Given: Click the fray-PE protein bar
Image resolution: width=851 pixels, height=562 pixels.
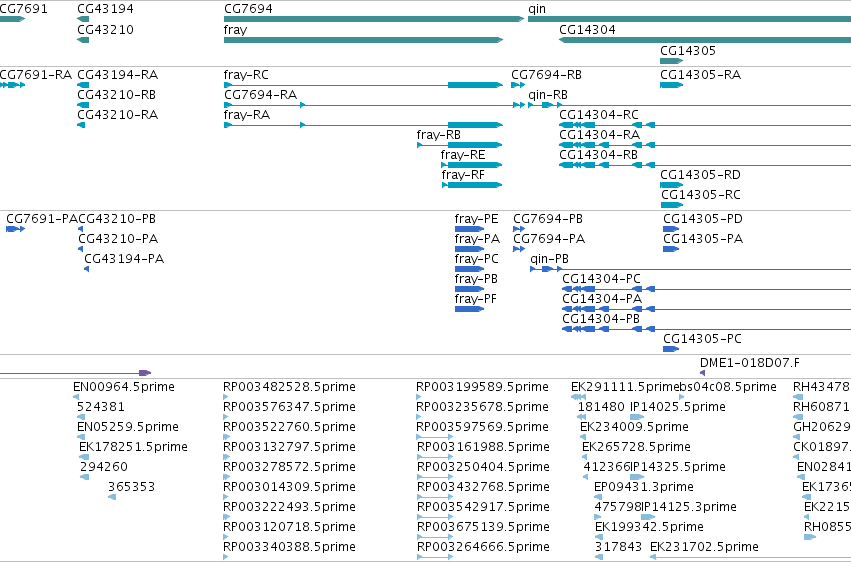Looking at the screenshot, I should (x=469, y=229).
